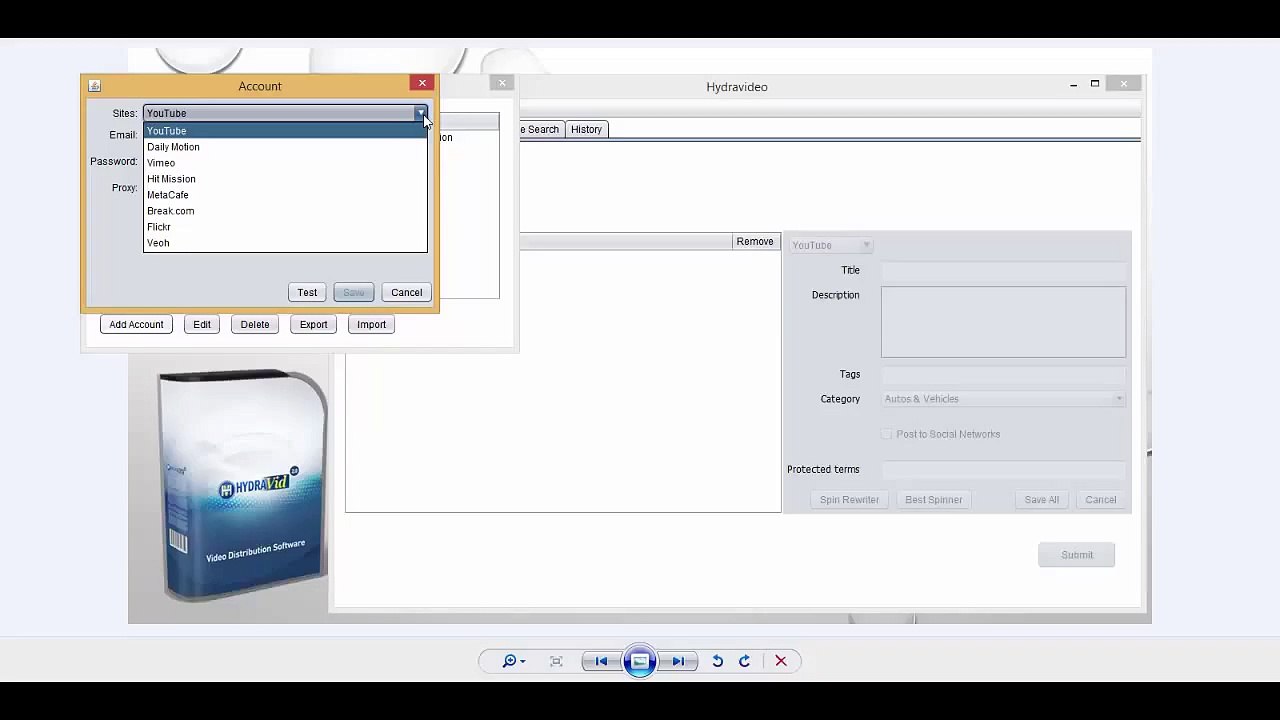
Task: Open the zoom magnifier in photo viewer toolbar
Action: pyautogui.click(x=514, y=661)
